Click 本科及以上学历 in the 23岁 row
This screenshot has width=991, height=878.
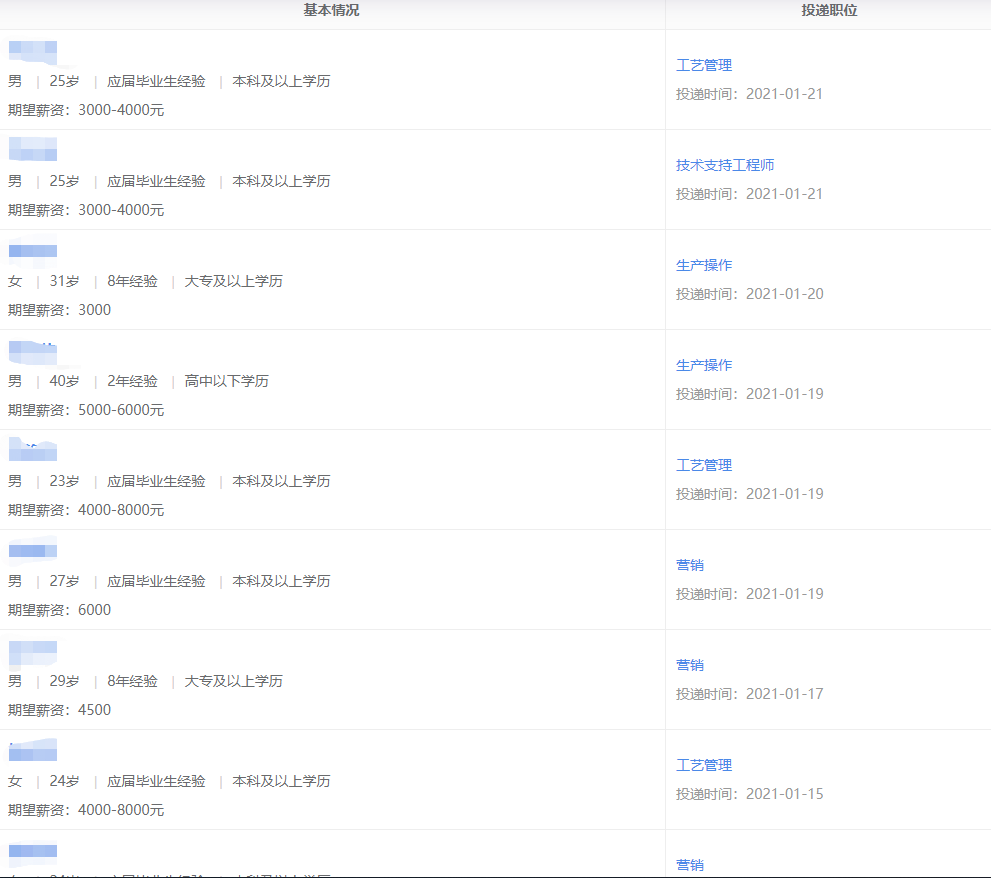281,481
